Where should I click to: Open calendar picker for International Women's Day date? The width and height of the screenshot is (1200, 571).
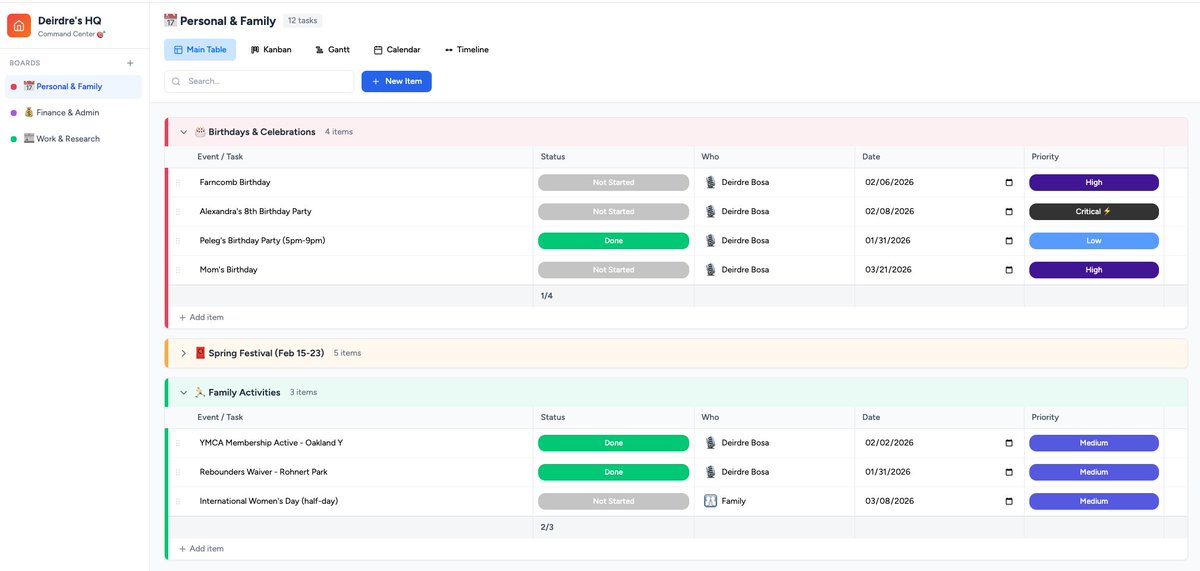coord(1008,501)
